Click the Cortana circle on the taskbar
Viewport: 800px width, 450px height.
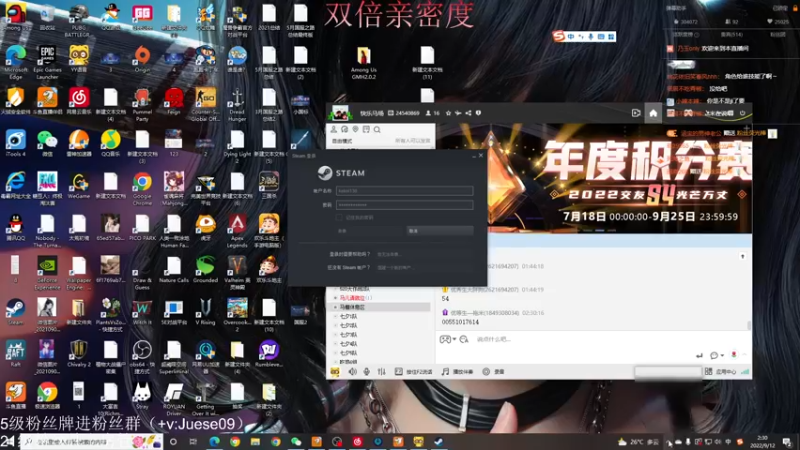[x=173, y=442]
